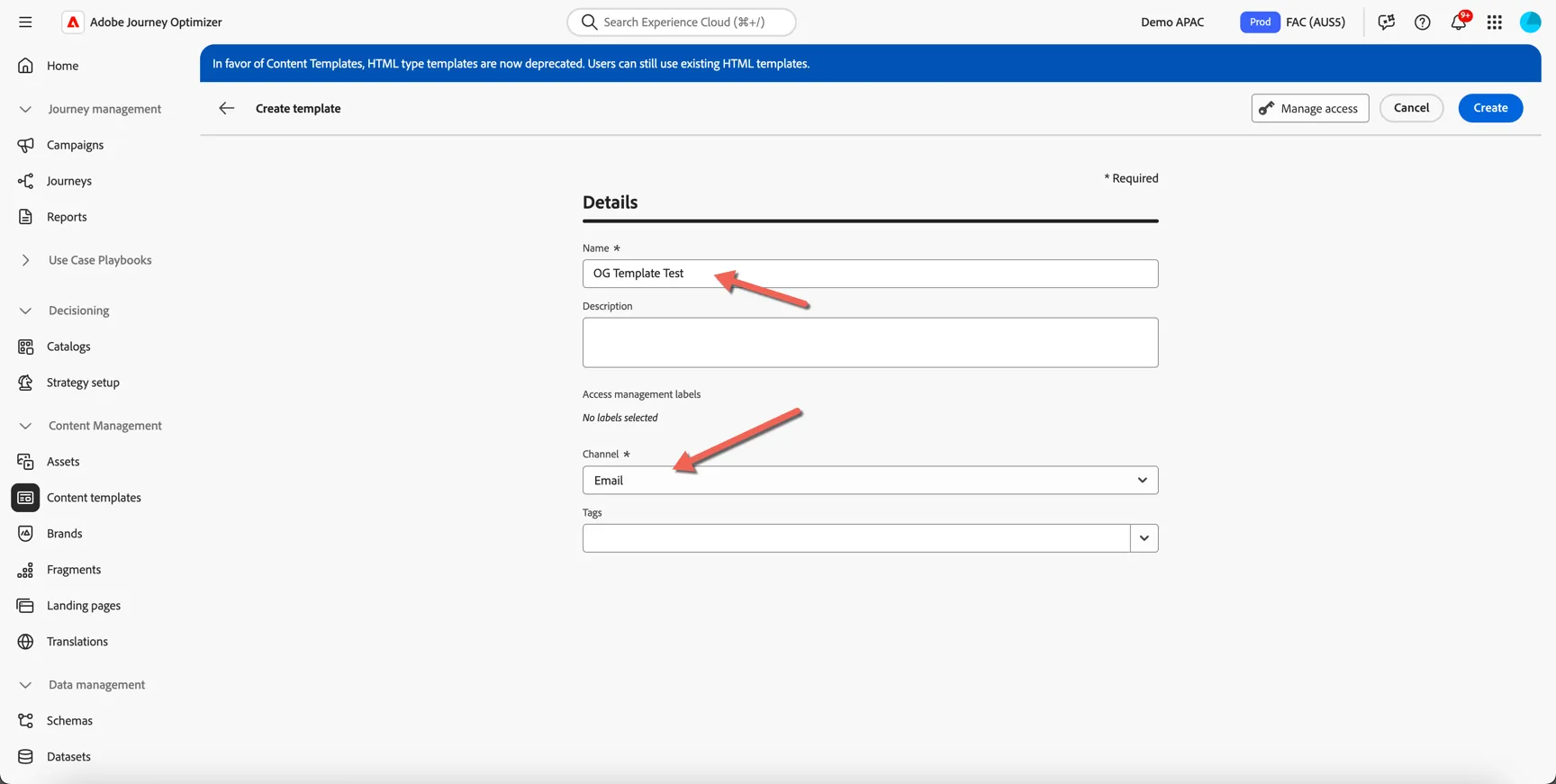Click the Campaigns megaphone icon
The height and width of the screenshot is (784, 1556).
(25, 145)
